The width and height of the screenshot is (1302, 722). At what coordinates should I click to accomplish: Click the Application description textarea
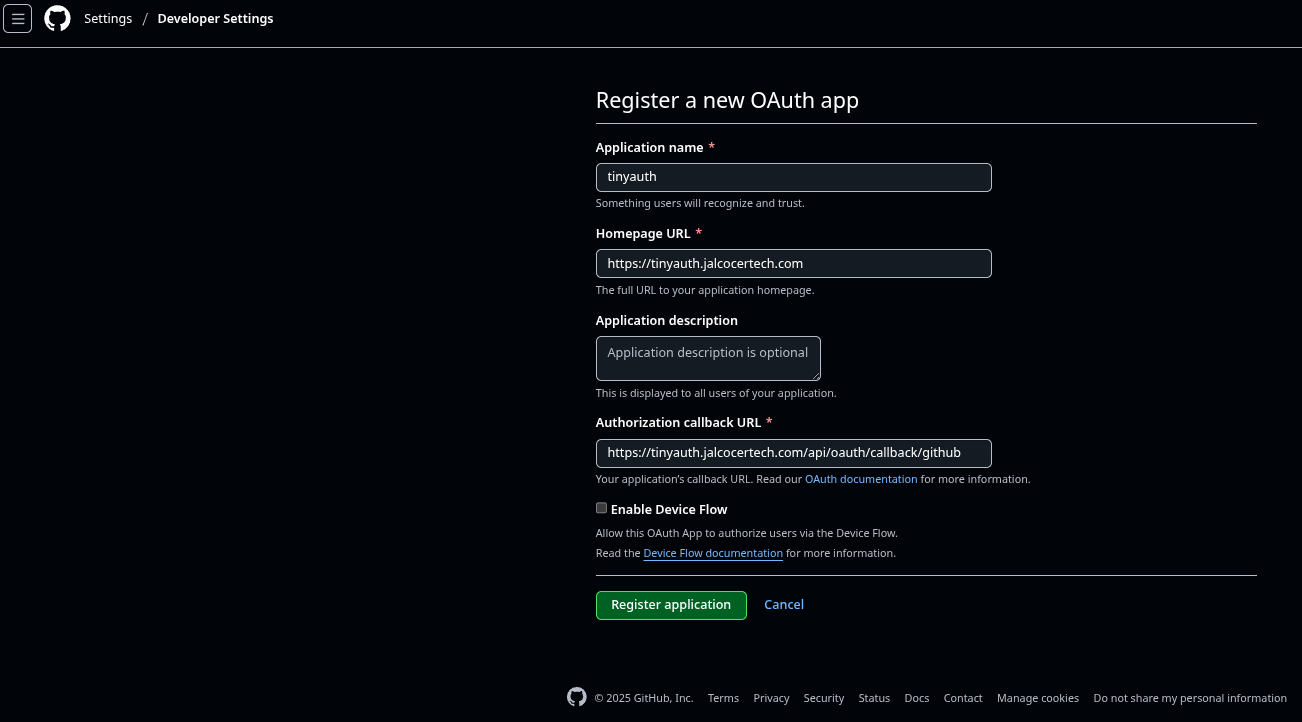(x=708, y=358)
